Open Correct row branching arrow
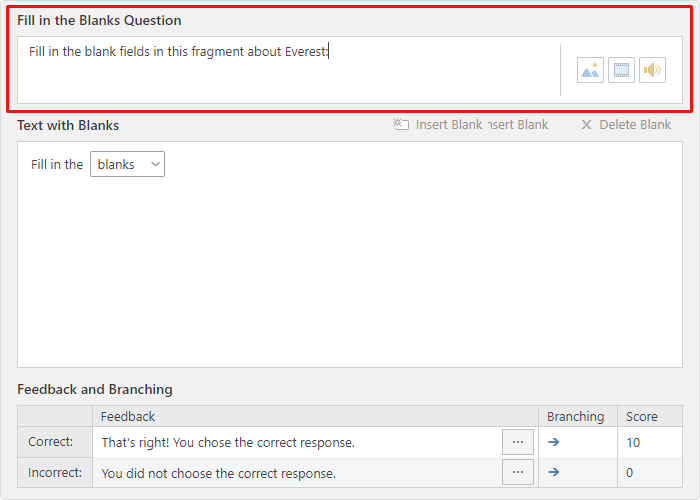 [554, 442]
